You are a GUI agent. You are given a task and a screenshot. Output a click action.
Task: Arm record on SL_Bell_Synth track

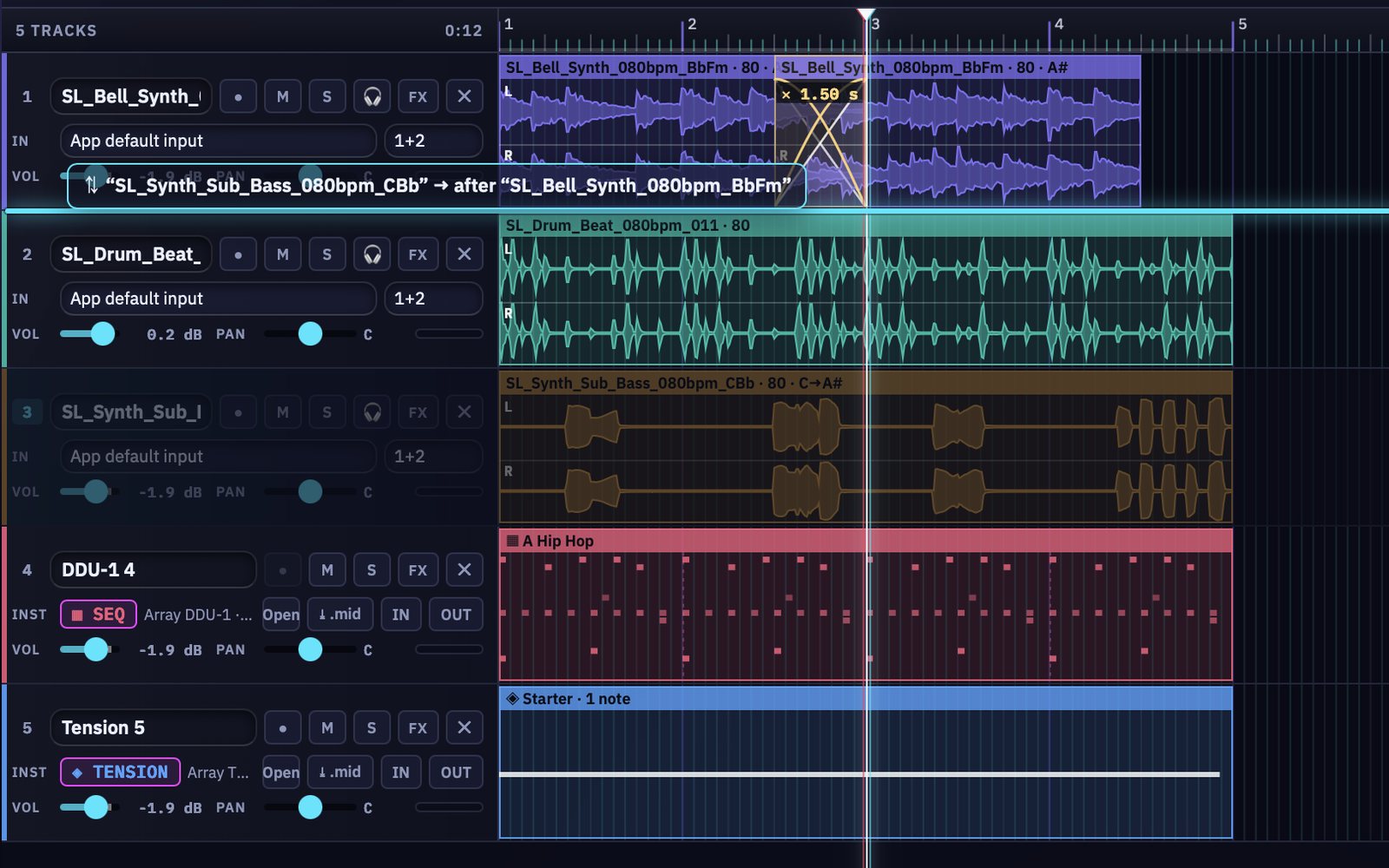pyautogui.click(x=238, y=96)
